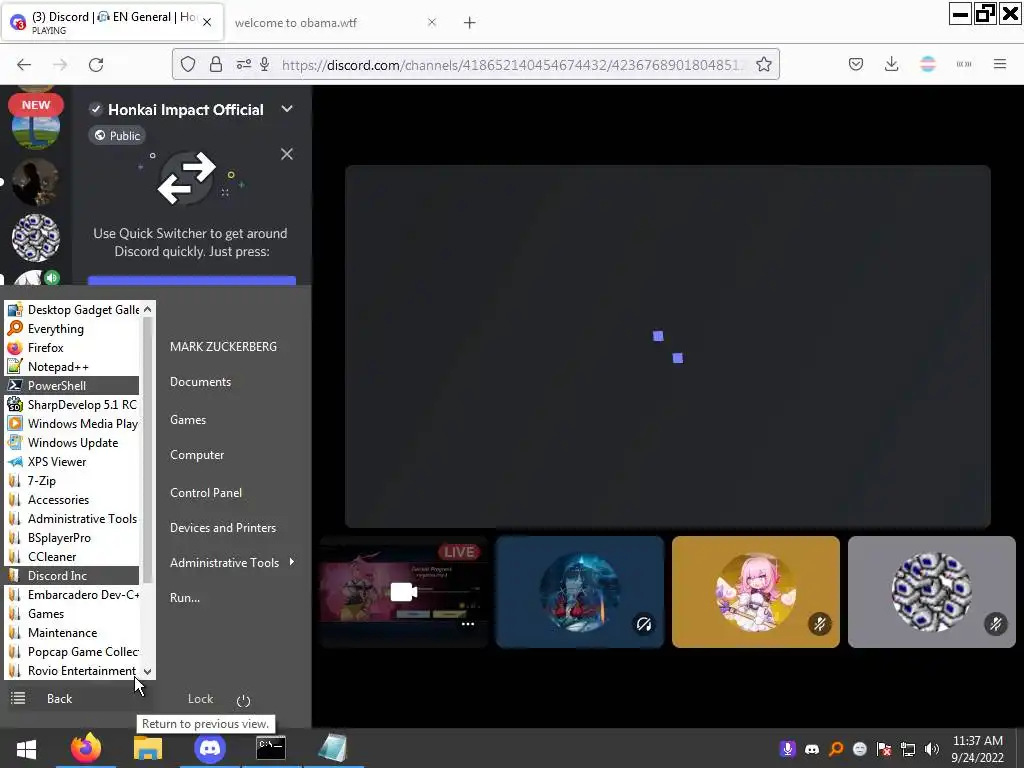The image size is (1024, 768).
Task: Click the programs list scrollbar down arrow
Action: tap(148, 671)
